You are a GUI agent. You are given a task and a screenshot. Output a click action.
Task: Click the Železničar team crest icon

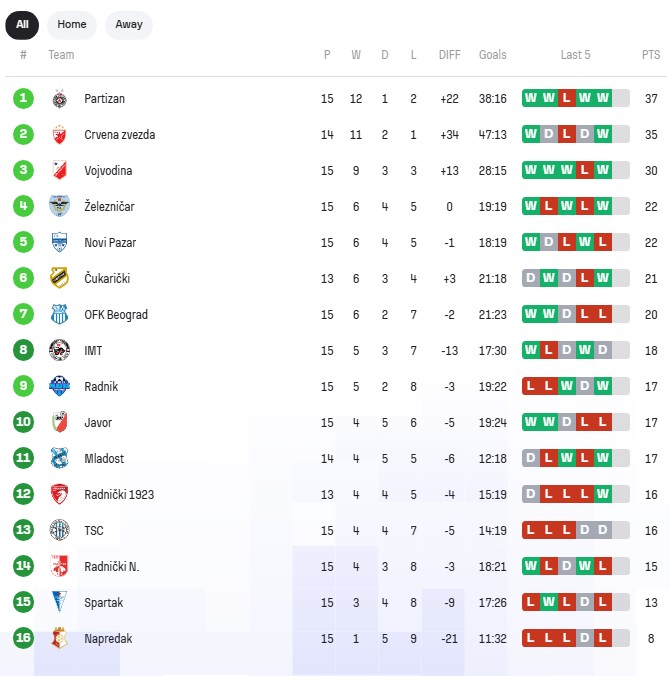click(59, 207)
